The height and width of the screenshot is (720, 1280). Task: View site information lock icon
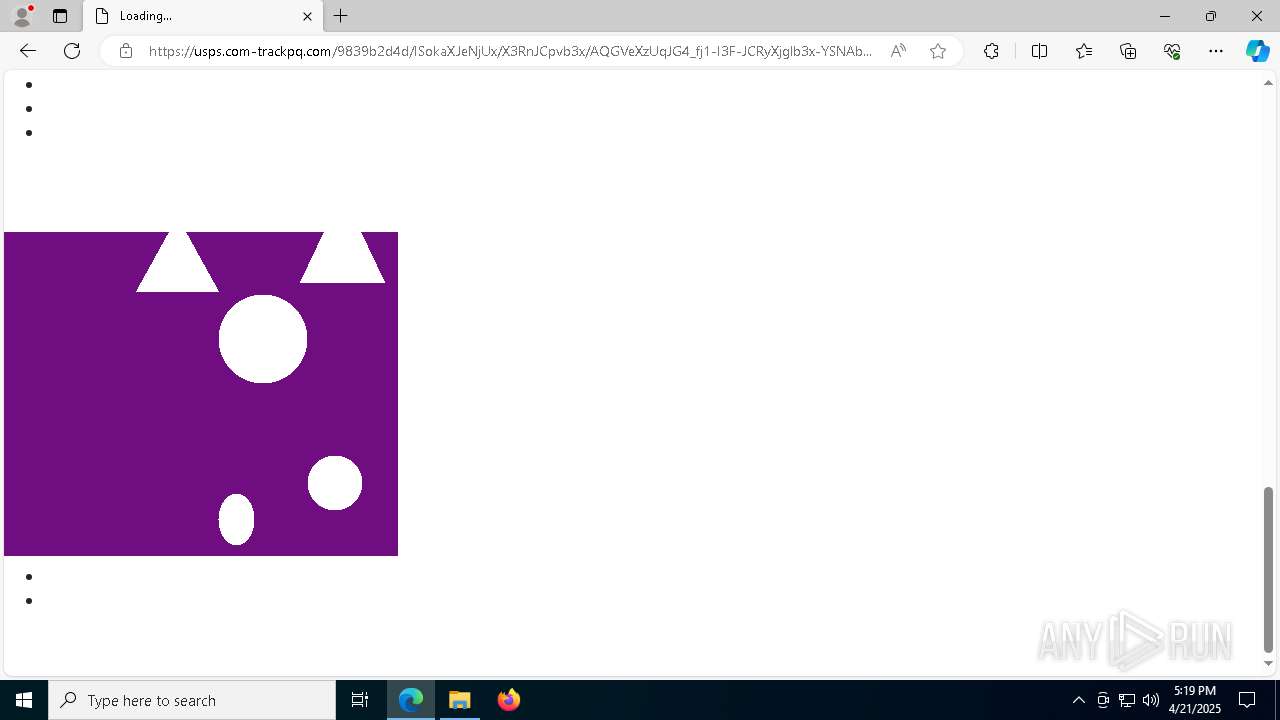126,51
